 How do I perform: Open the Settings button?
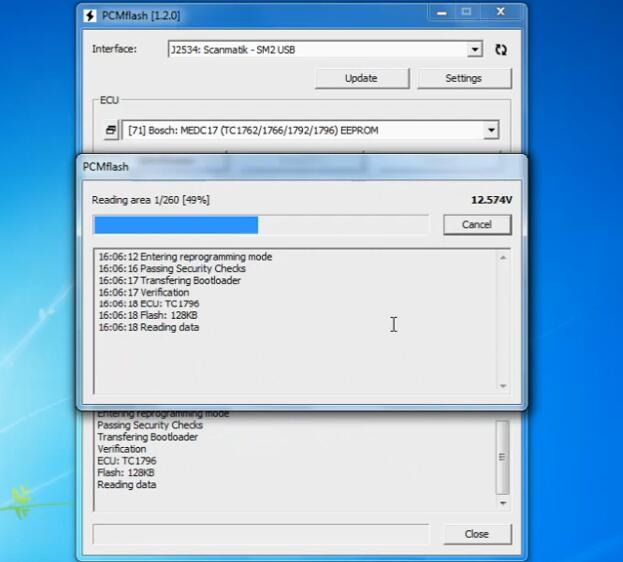click(464, 78)
